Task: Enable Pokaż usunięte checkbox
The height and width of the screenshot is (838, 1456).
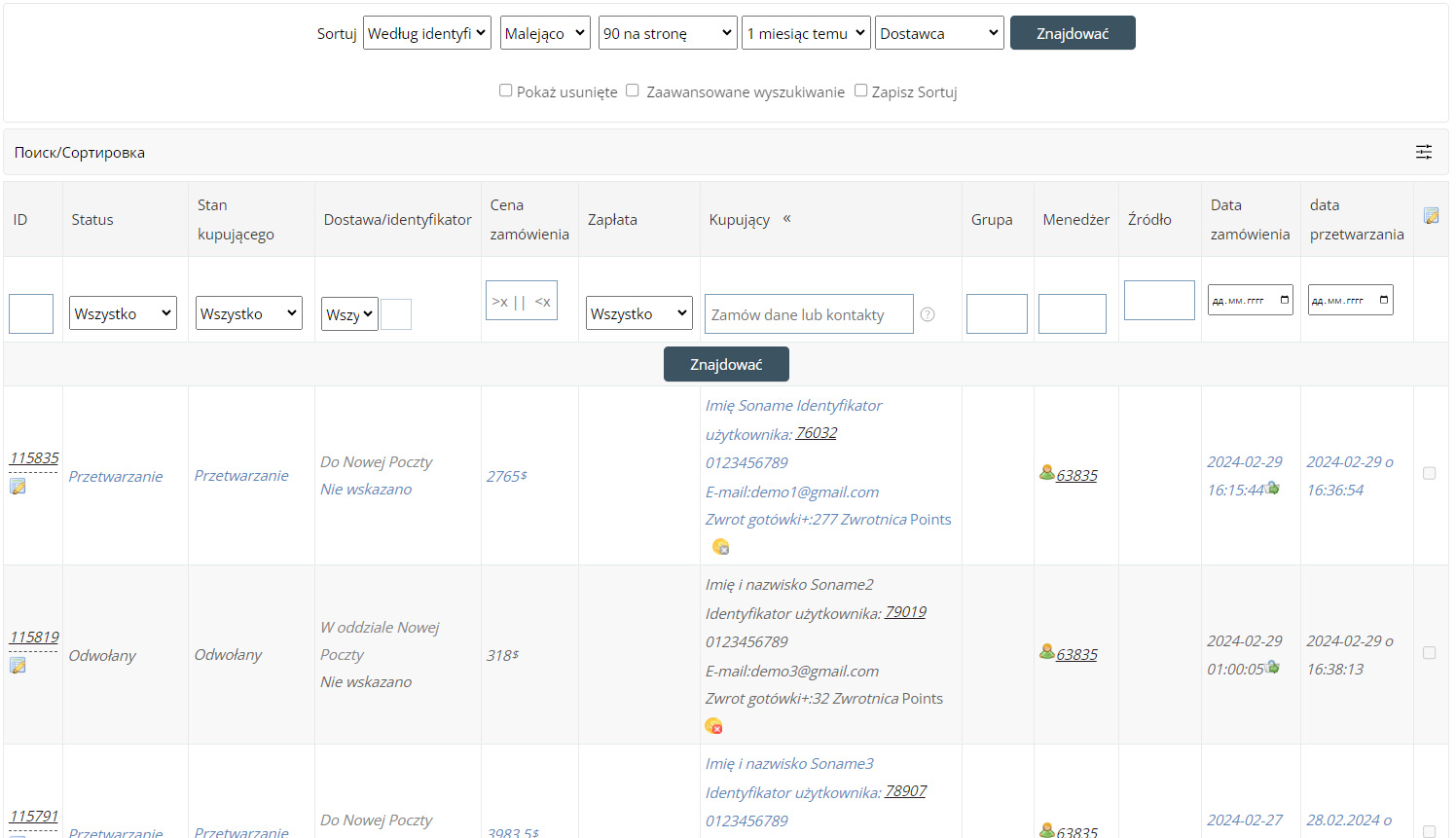Action: (x=505, y=91)
